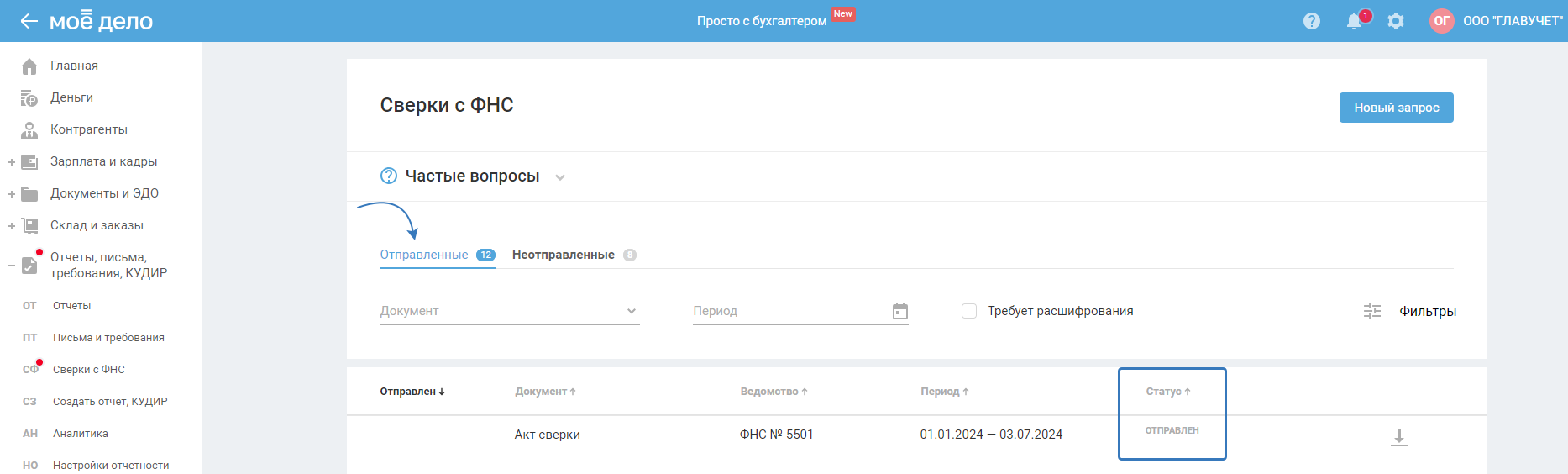Click the Документы и ЭДО folder icon
The image size is (1568, 474).
click(29, 194)
